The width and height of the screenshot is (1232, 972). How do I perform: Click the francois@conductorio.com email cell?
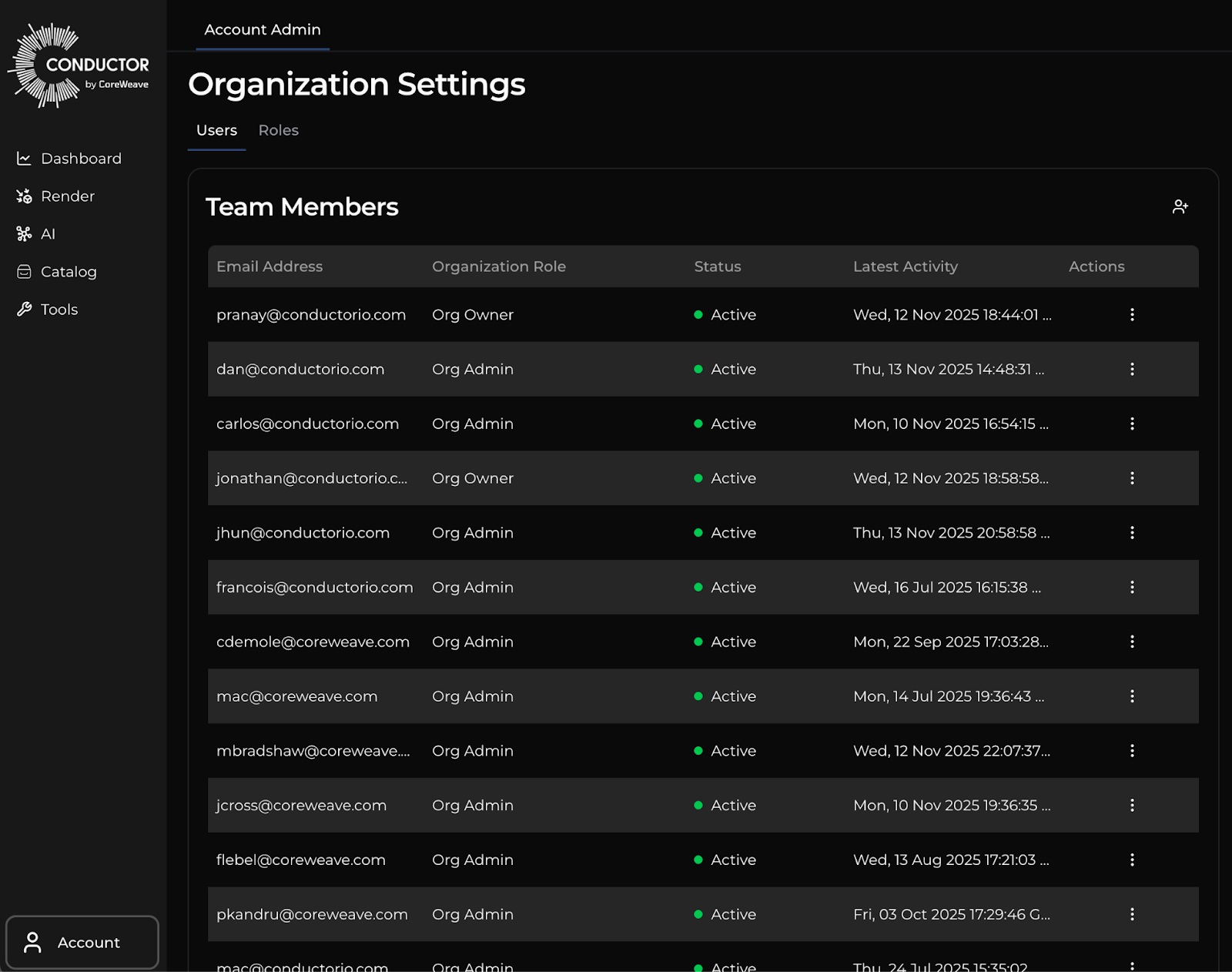314,588
